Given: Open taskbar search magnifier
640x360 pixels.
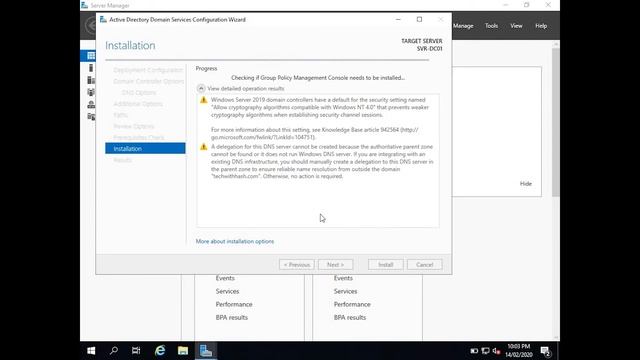Looking at the screenshot, I should (114, 351).
